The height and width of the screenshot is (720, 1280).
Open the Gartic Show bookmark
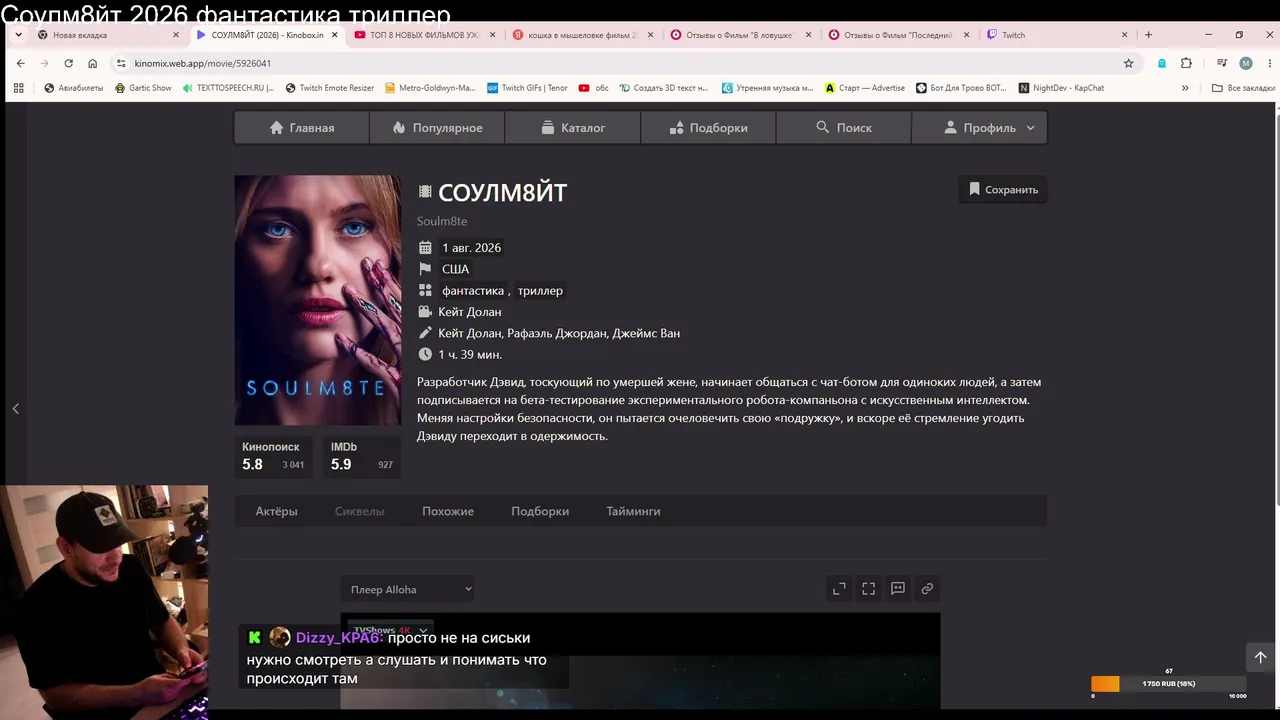tap(143, 88)
